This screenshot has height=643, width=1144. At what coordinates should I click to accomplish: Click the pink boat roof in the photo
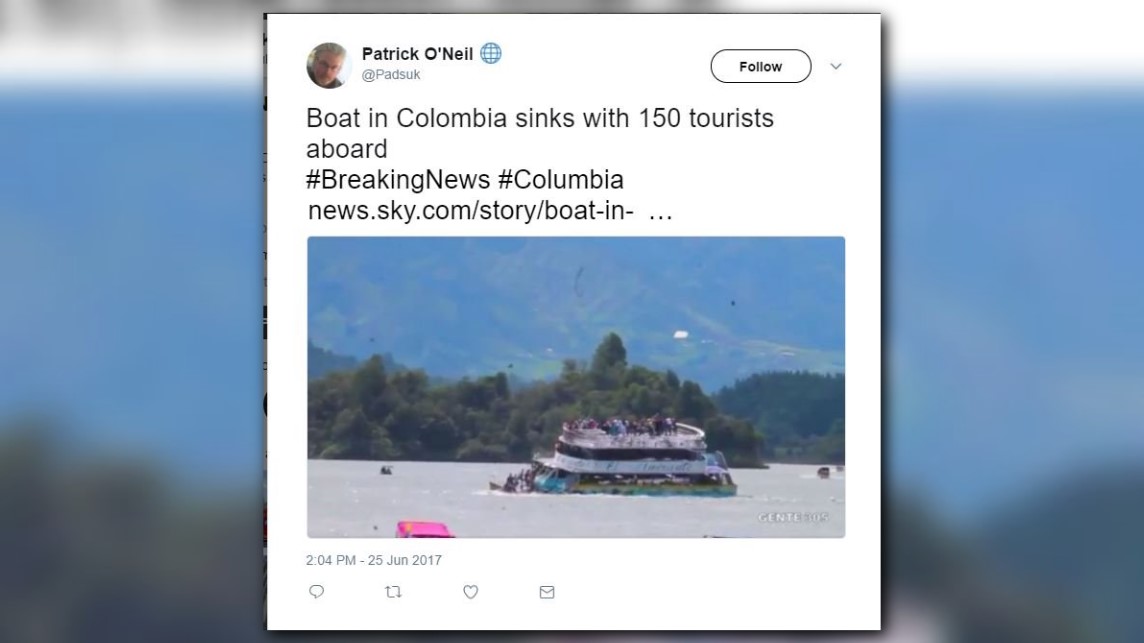[x=425, y=529]
